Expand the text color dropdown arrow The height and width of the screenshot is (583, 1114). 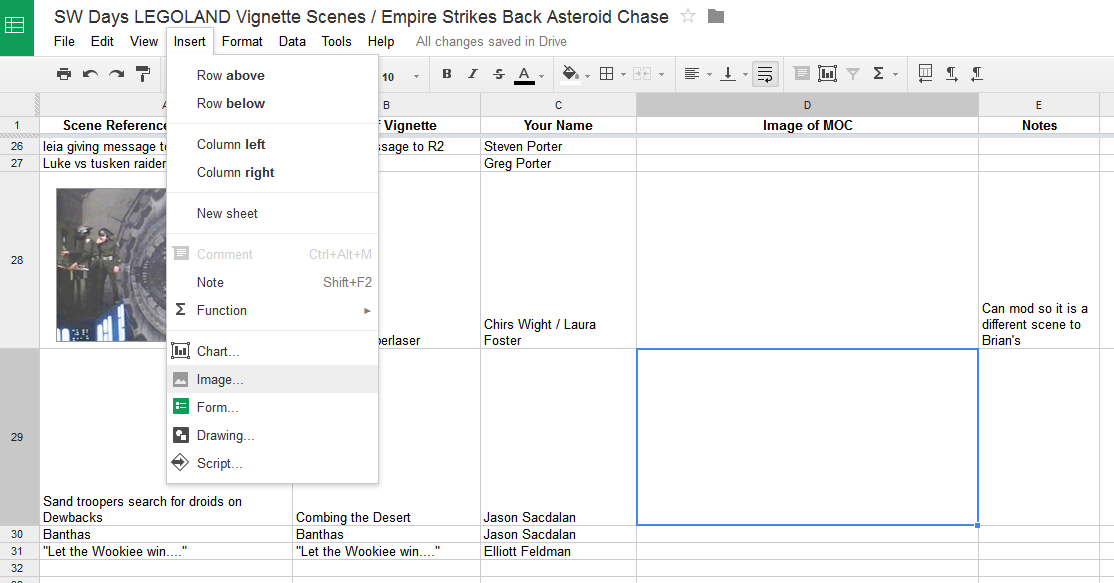click(541, 75)
